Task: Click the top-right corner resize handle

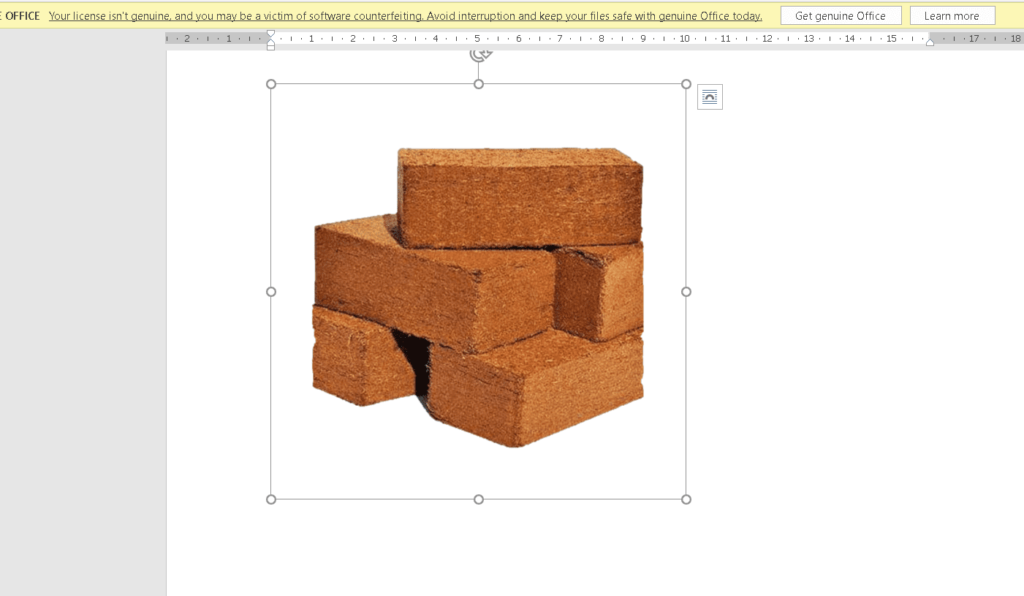Action: coord(686,84)
